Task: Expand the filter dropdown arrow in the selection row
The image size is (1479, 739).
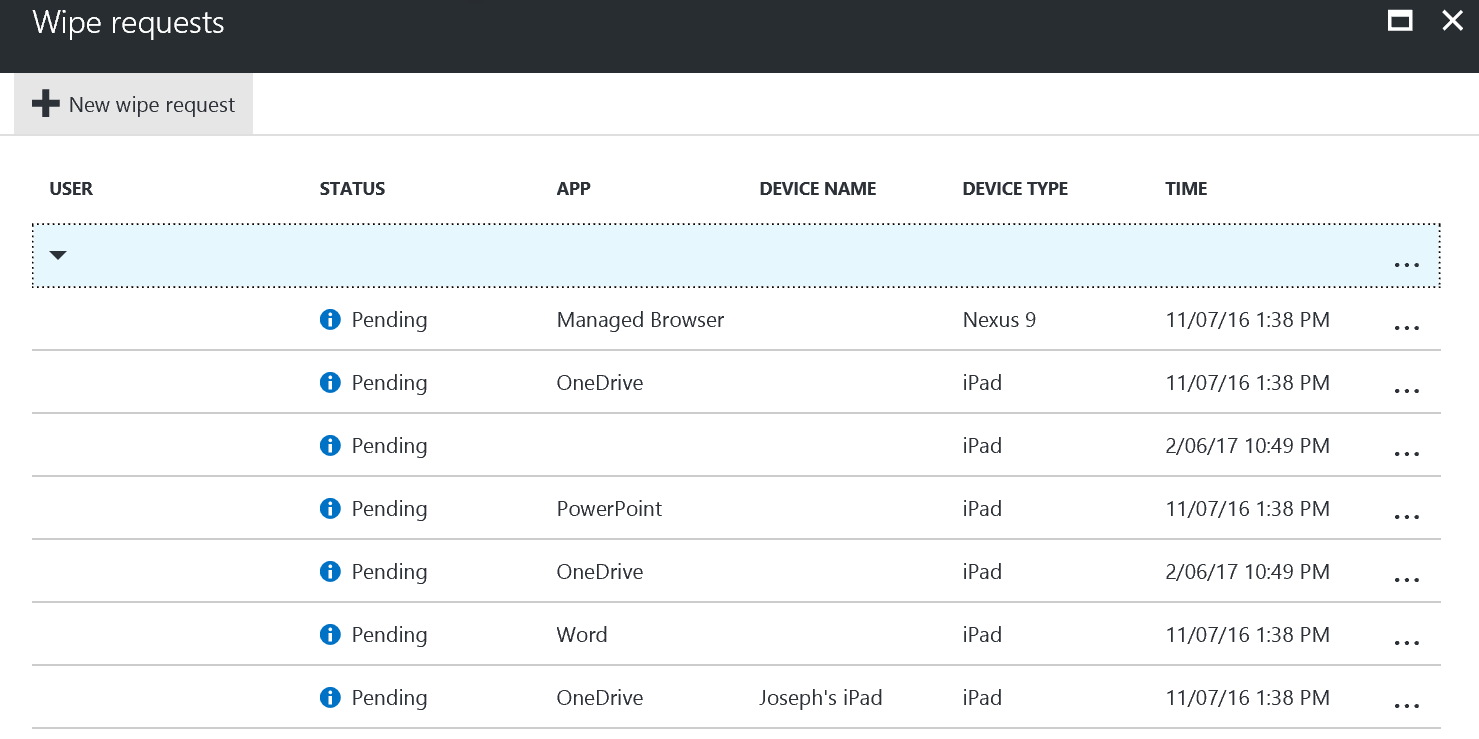Action: [57, 255]
